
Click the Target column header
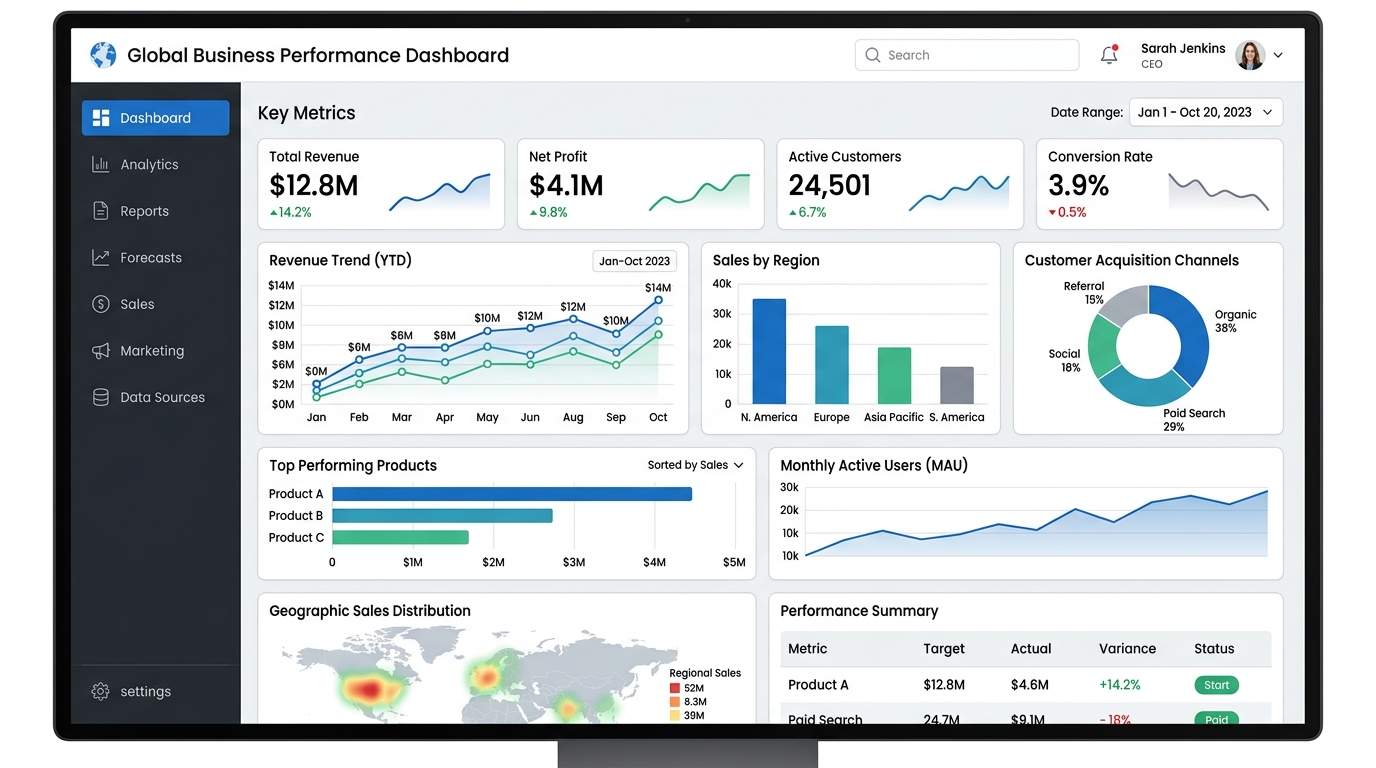944,649
